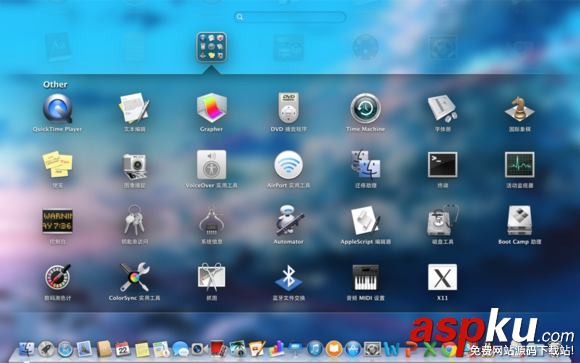Screen dimensions: 580x363
Task: Open the Terminal app
Action: coord(442,164)
